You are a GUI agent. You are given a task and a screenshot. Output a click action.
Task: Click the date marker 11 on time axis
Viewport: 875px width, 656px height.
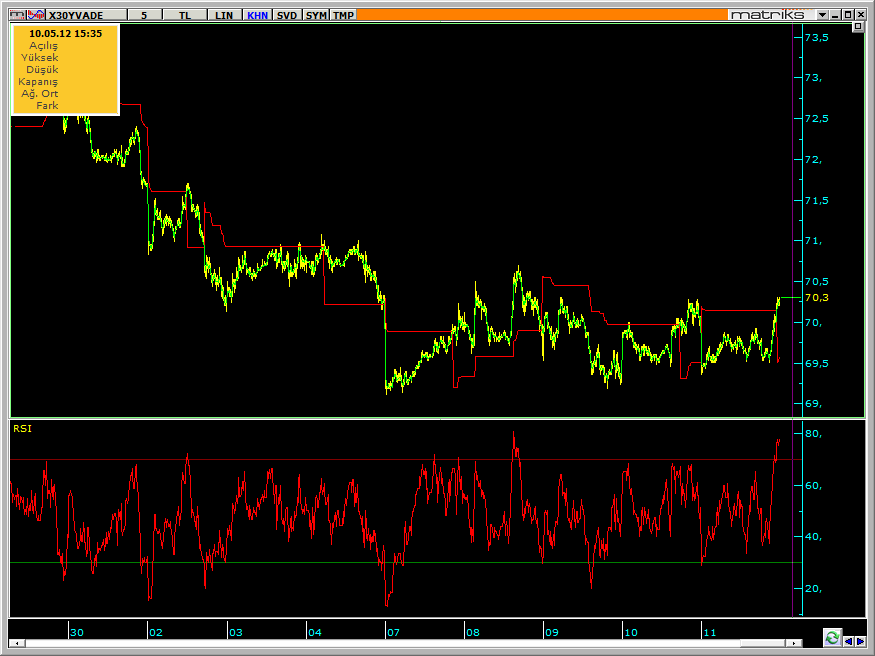pos(710,633)
